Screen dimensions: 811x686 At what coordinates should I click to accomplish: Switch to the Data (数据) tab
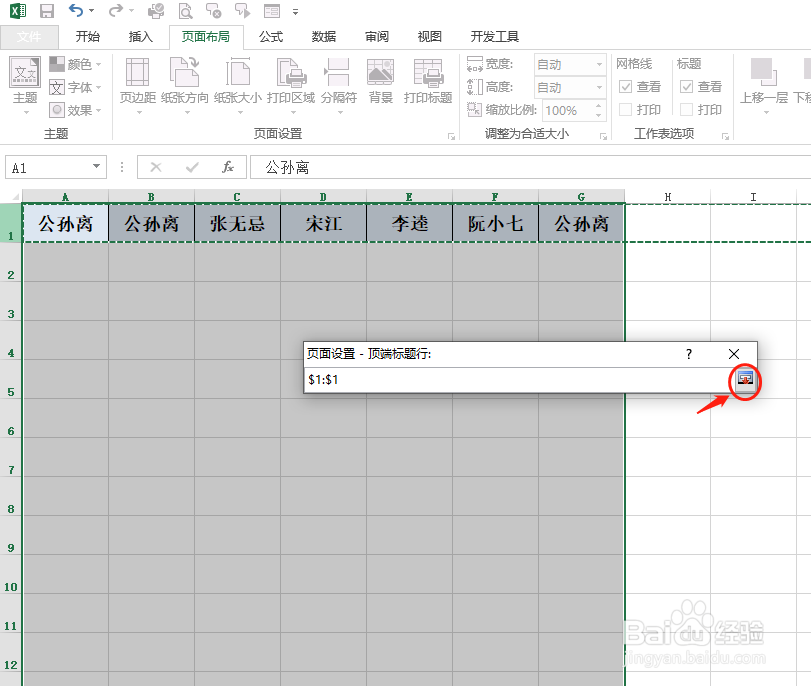pos(324,37)
